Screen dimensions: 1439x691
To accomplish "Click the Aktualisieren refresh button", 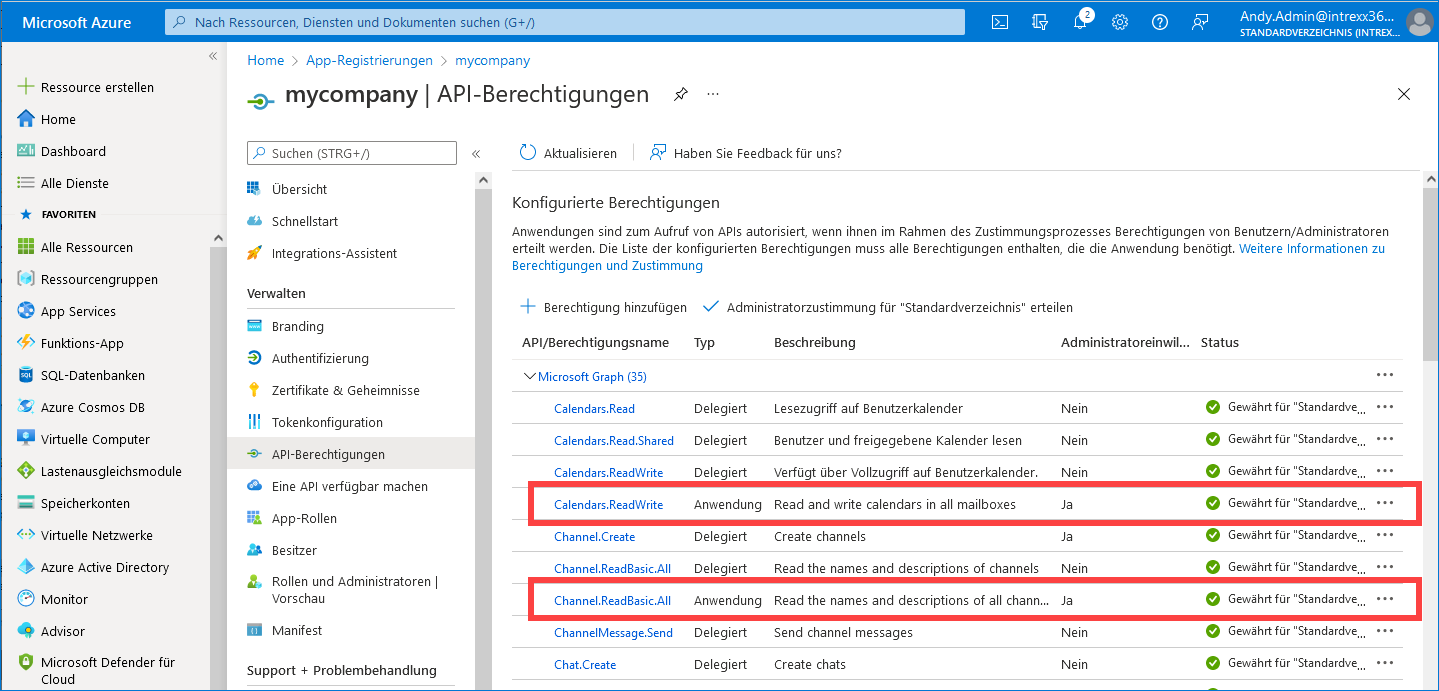I will point(568,153).
